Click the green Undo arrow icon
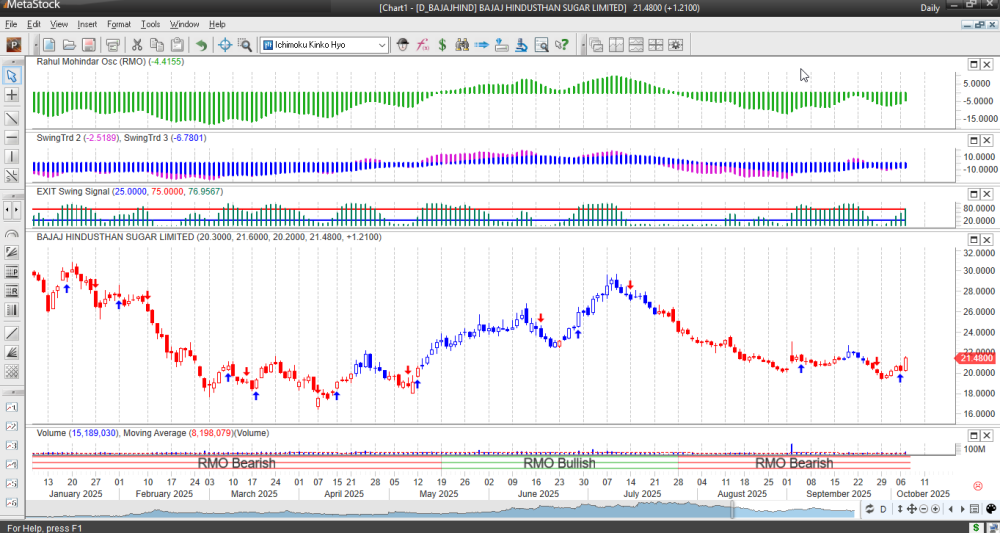Viewport: 1000px width, 533px height. coord(201,45)
